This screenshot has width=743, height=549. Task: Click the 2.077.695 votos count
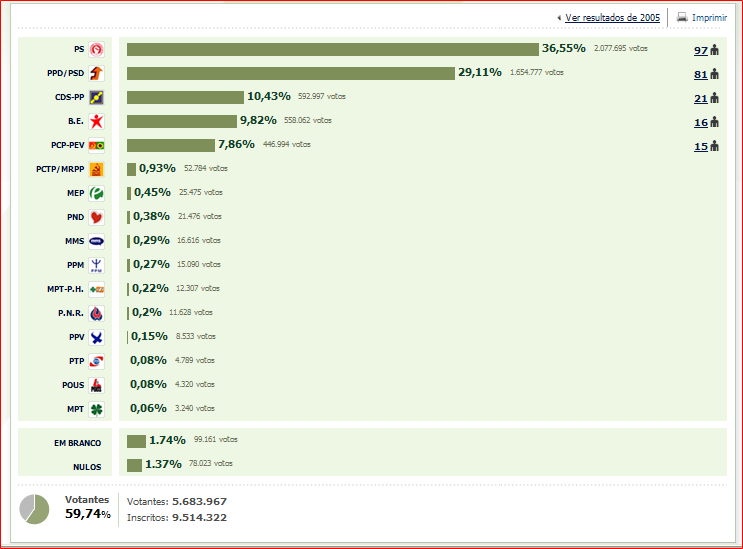coord(621,48)
